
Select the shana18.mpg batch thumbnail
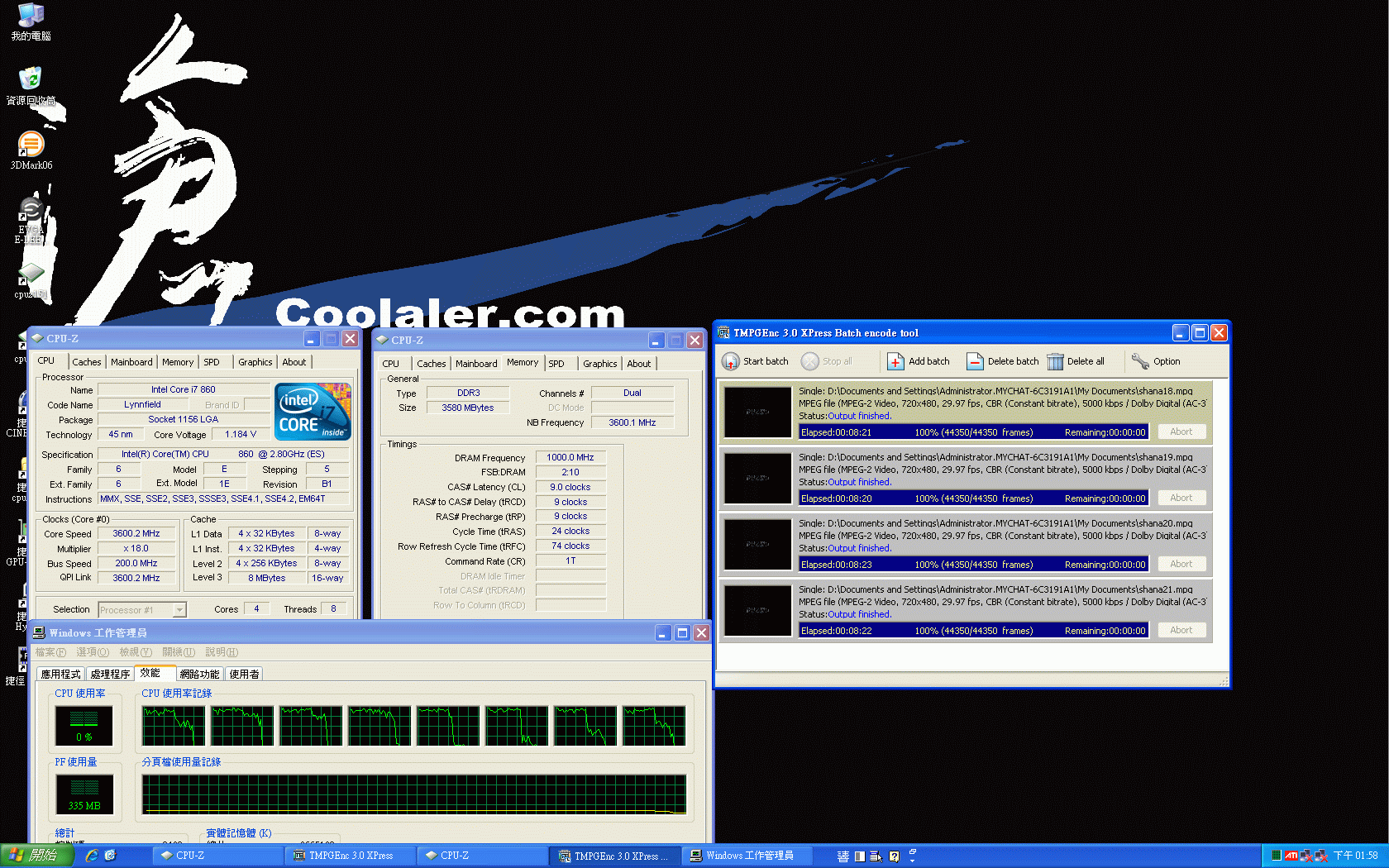757,411
